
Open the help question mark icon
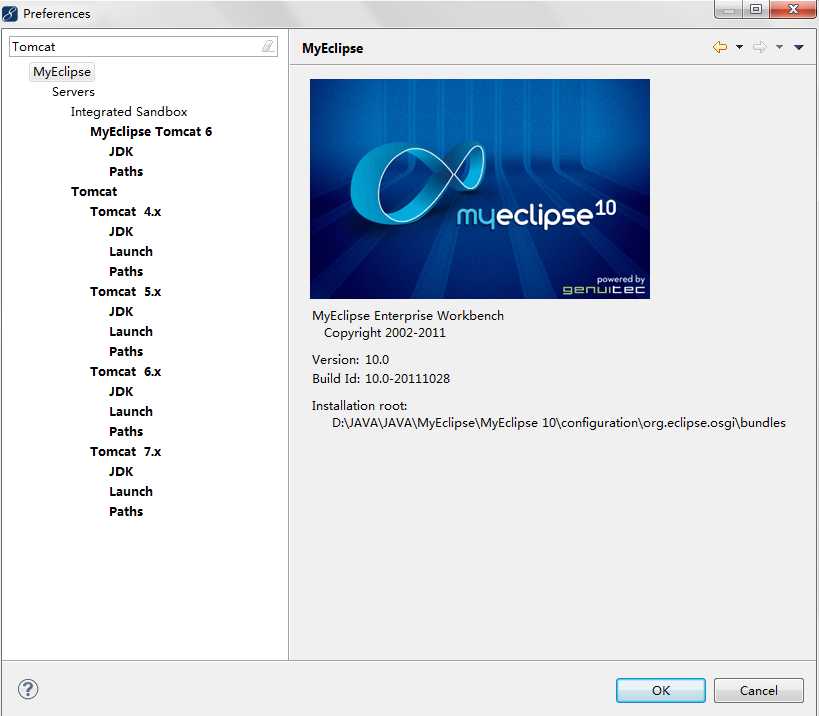click(28, 689)
